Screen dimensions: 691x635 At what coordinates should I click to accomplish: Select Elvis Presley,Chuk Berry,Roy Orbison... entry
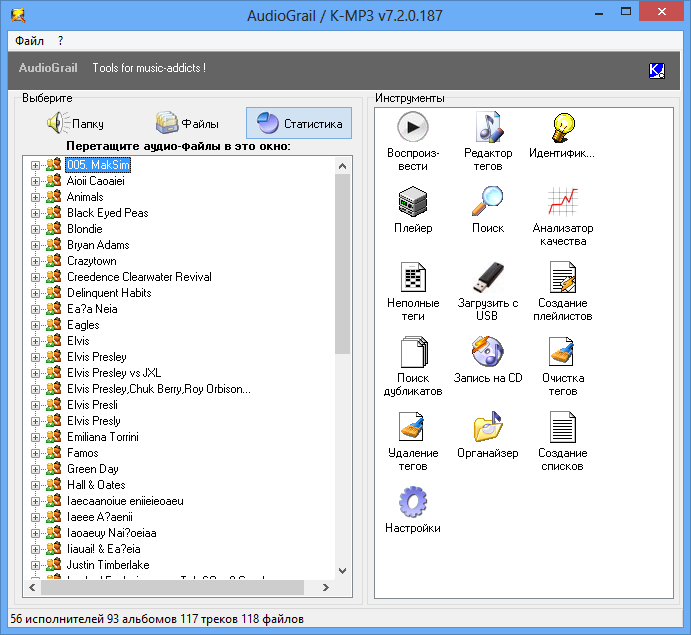click(x=159, y=389)
